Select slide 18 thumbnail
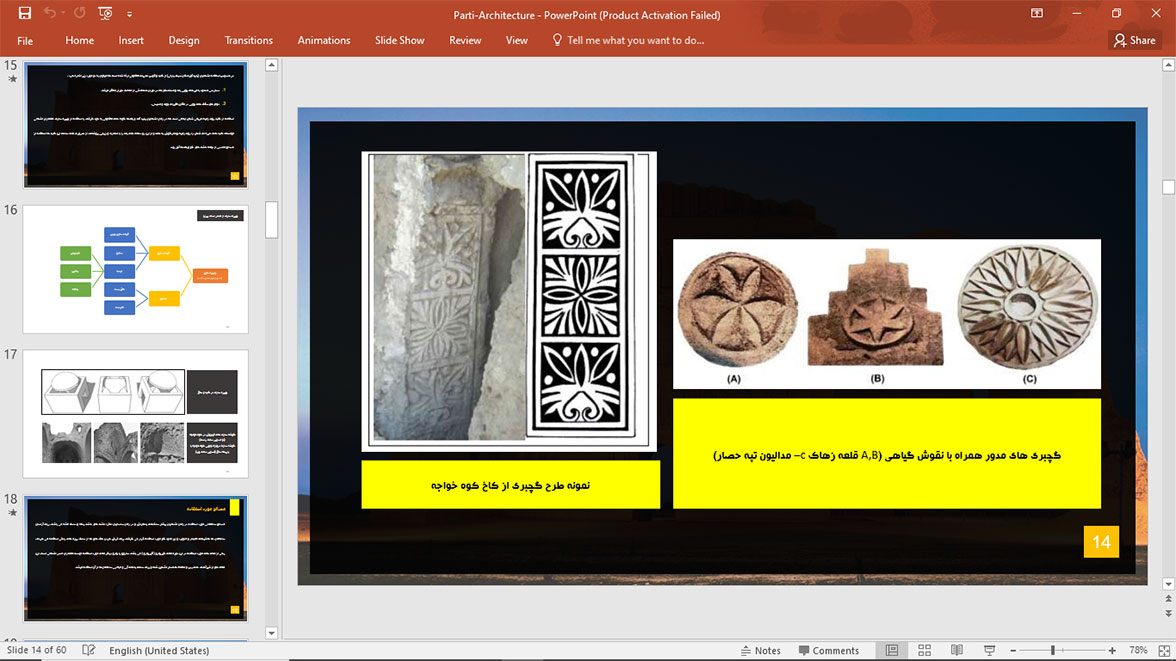 click(x=135, y=558)
